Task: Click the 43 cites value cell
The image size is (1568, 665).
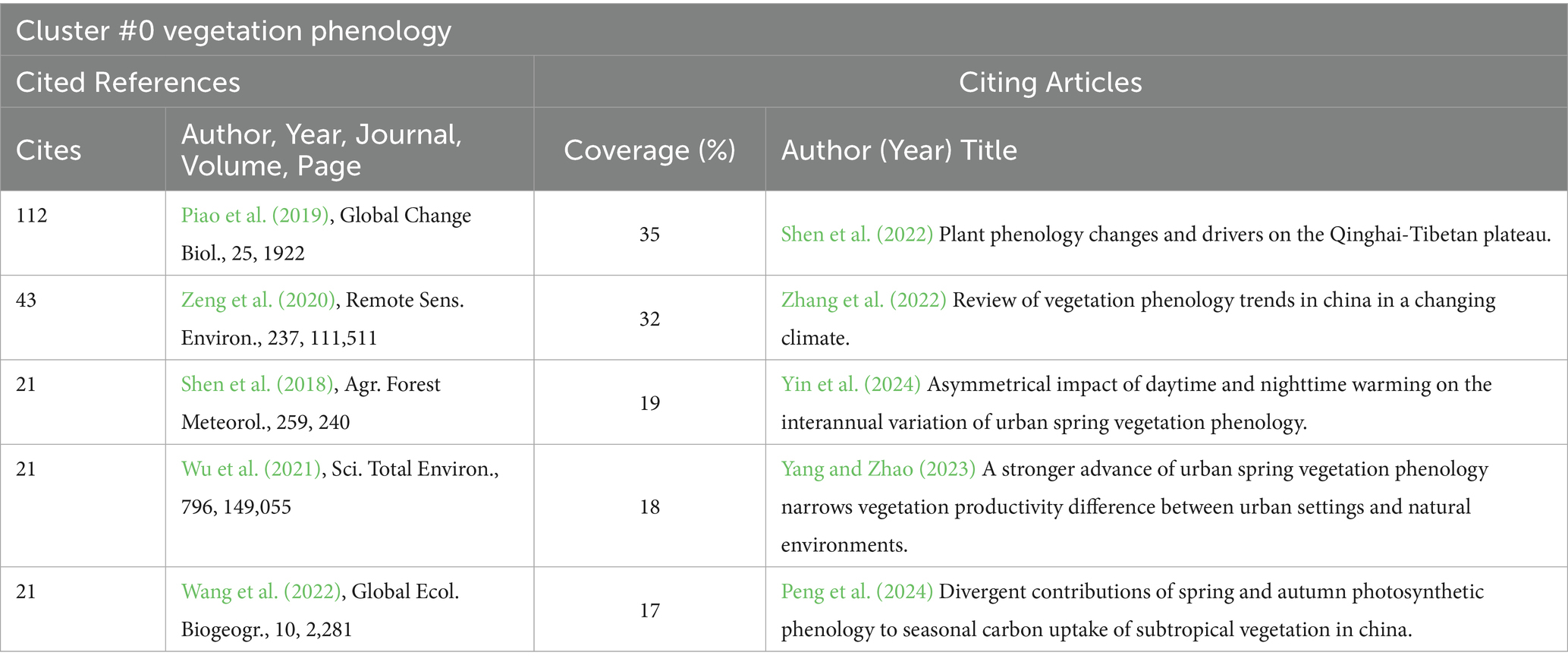Action: (x=27, y=301)
